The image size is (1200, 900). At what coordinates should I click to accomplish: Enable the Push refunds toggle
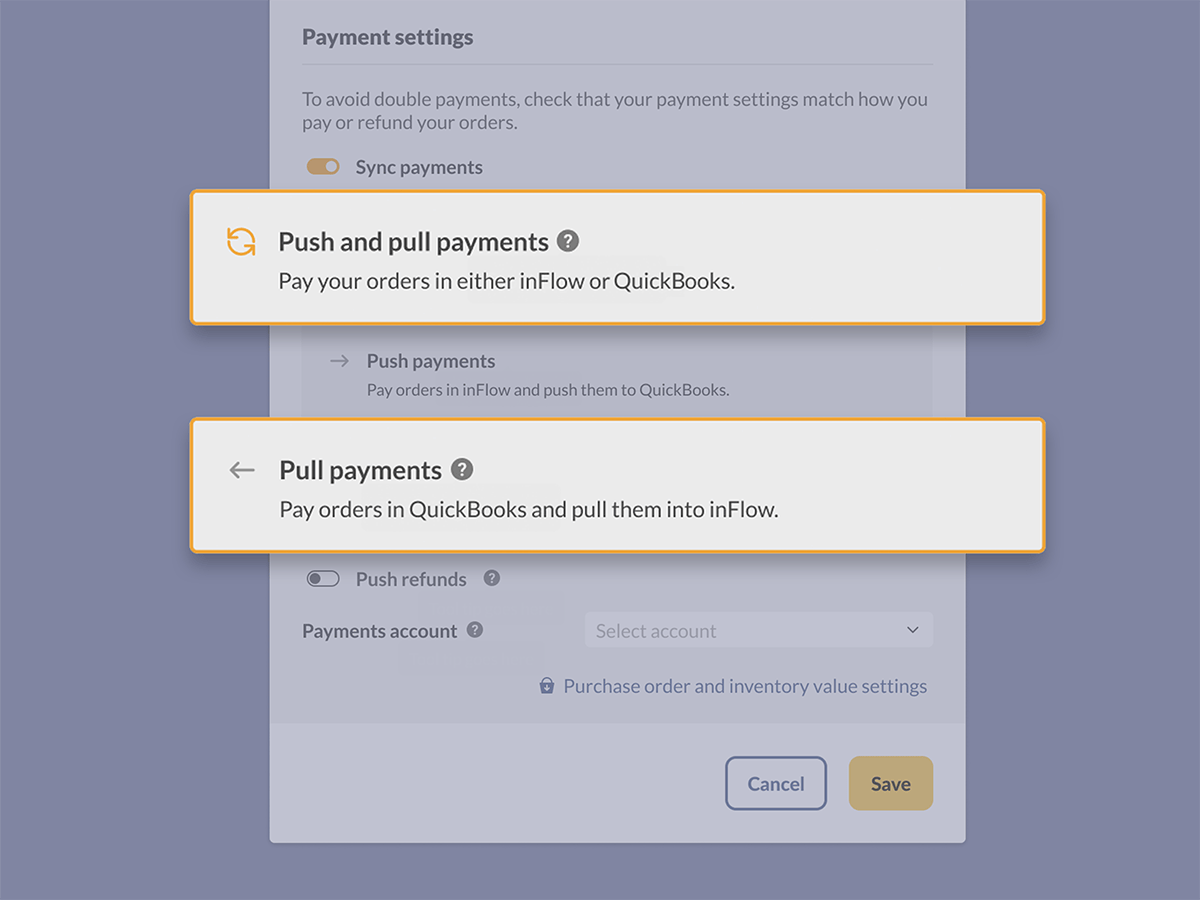[x=323, y=578]
